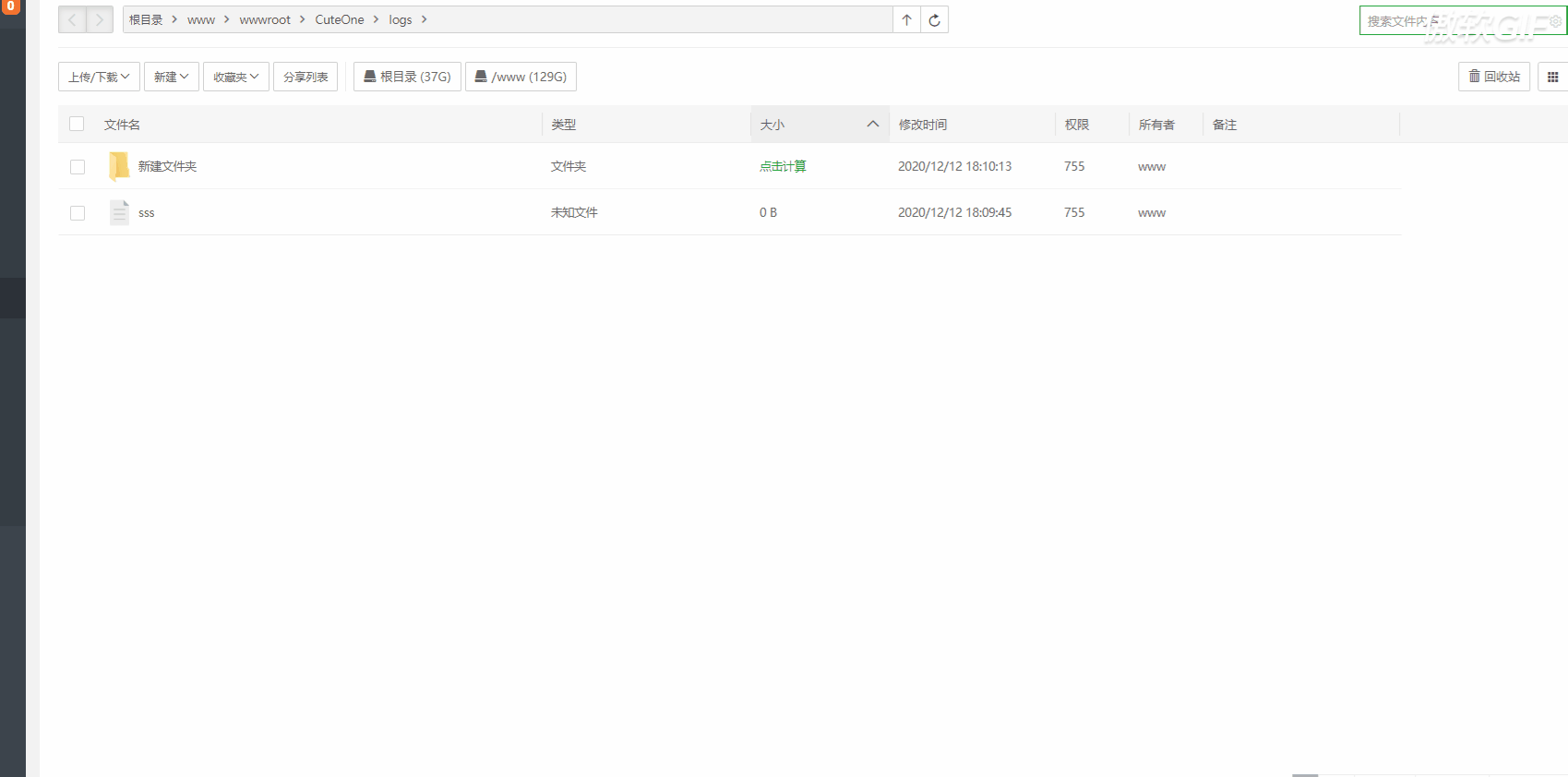
Task: Click the date 2020/12/12 18:09:45
Action: 954,212
